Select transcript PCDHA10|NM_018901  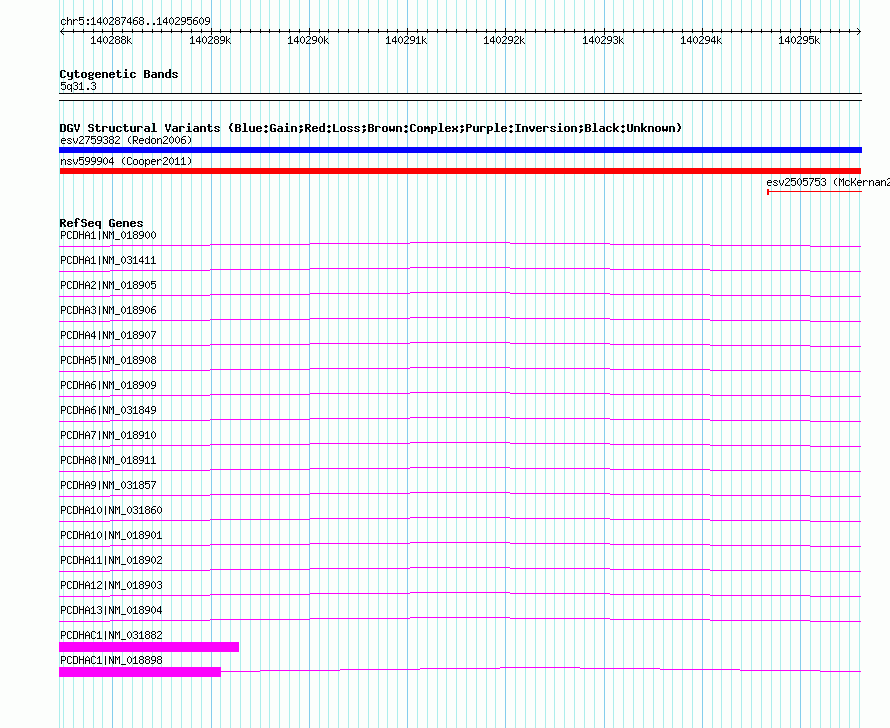(x=111, y=535)
